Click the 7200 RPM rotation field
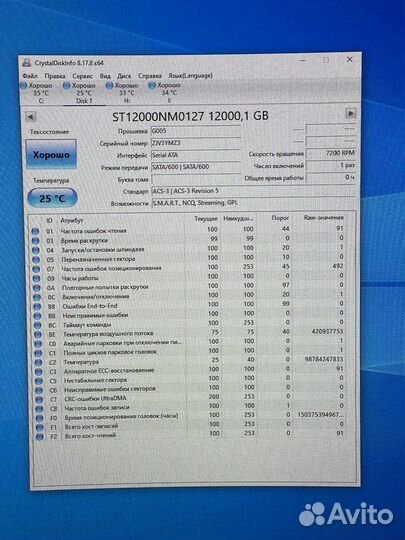Viewport: 405px width, 540px height. tap(331, 153)
